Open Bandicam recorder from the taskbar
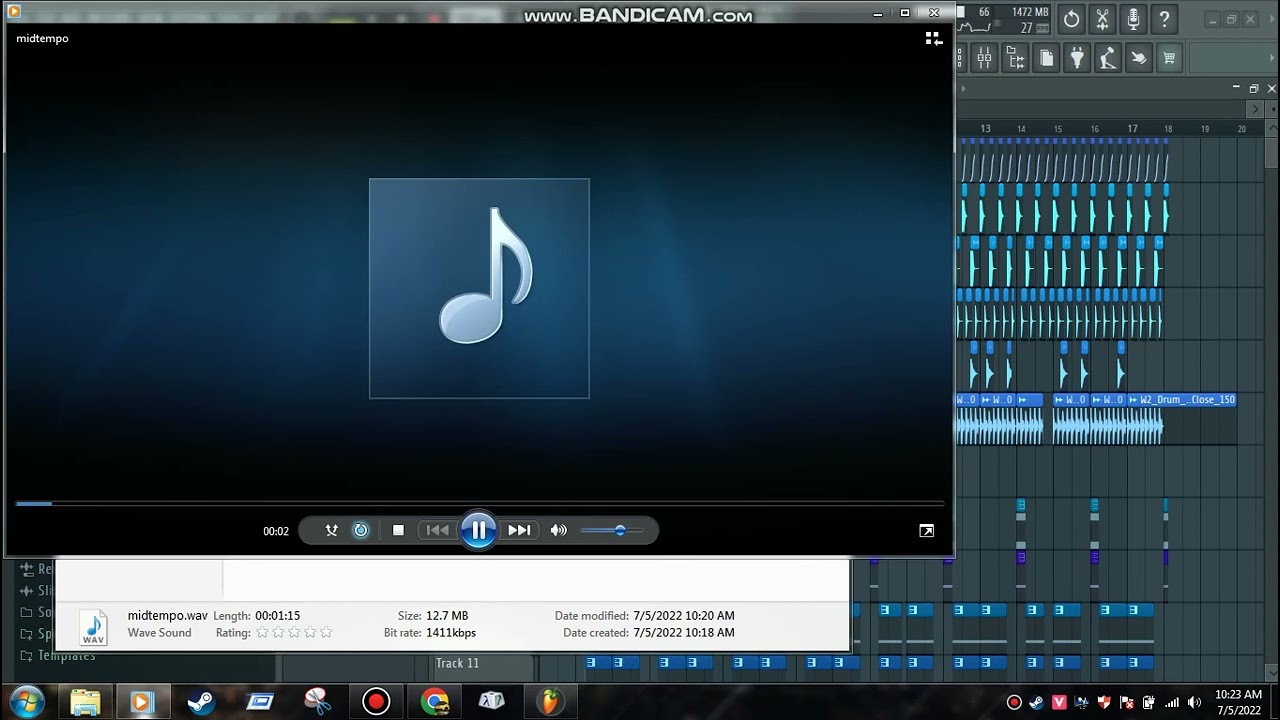The height and width of the screenshot is (720, 1280). 376,702
